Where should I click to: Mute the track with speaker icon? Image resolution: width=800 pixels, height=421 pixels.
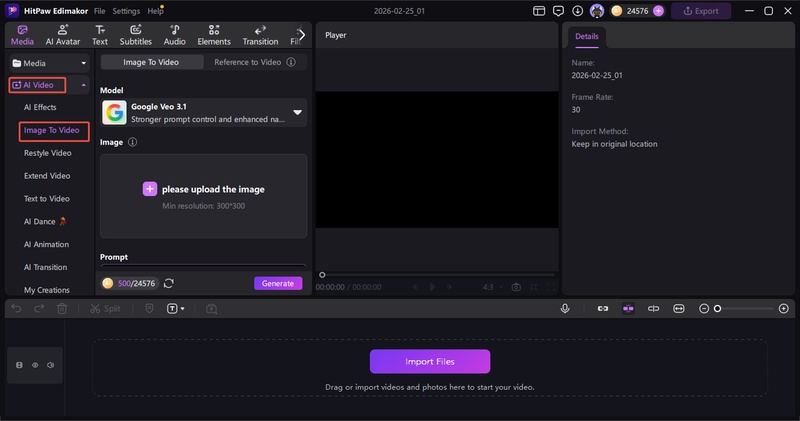(x=51, y=365)
